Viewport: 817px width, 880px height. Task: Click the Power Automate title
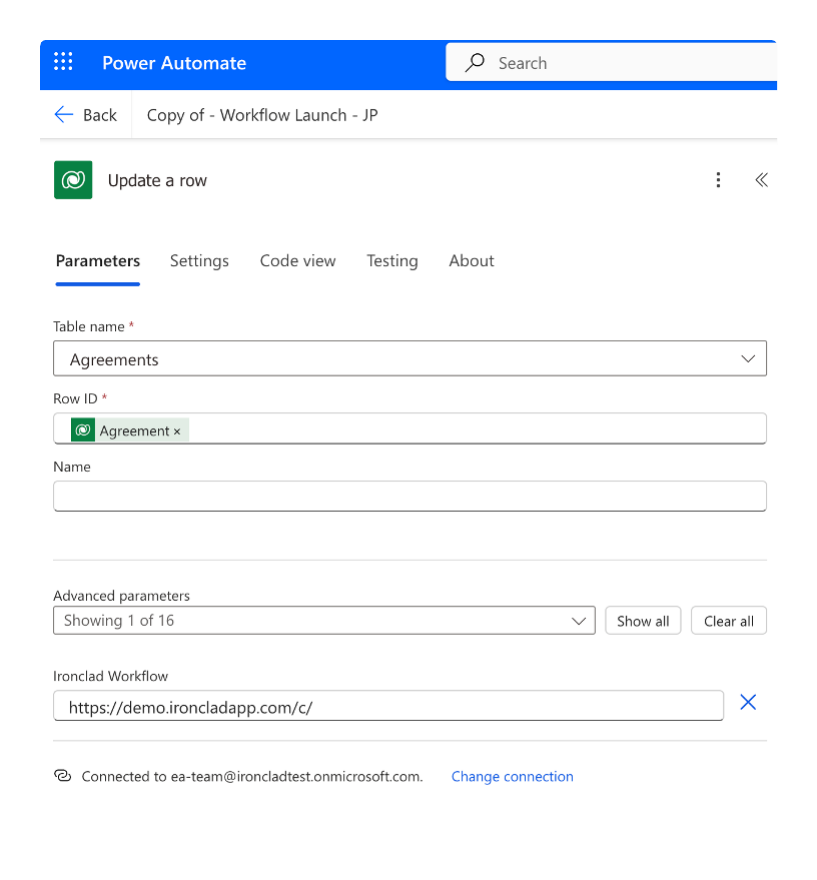(175, 63)
